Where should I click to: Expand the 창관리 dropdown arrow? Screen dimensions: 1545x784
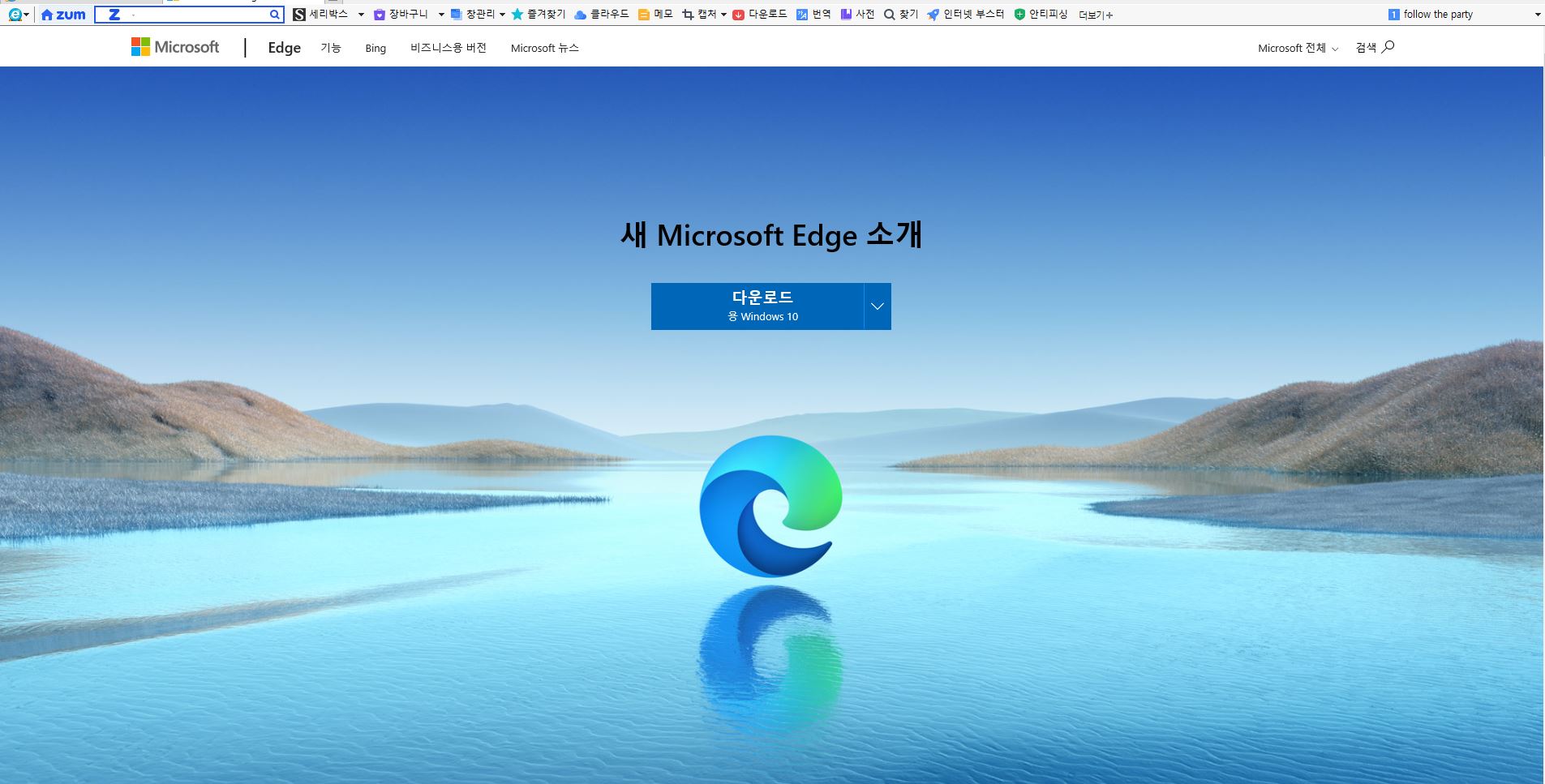[x=502, y=15]
